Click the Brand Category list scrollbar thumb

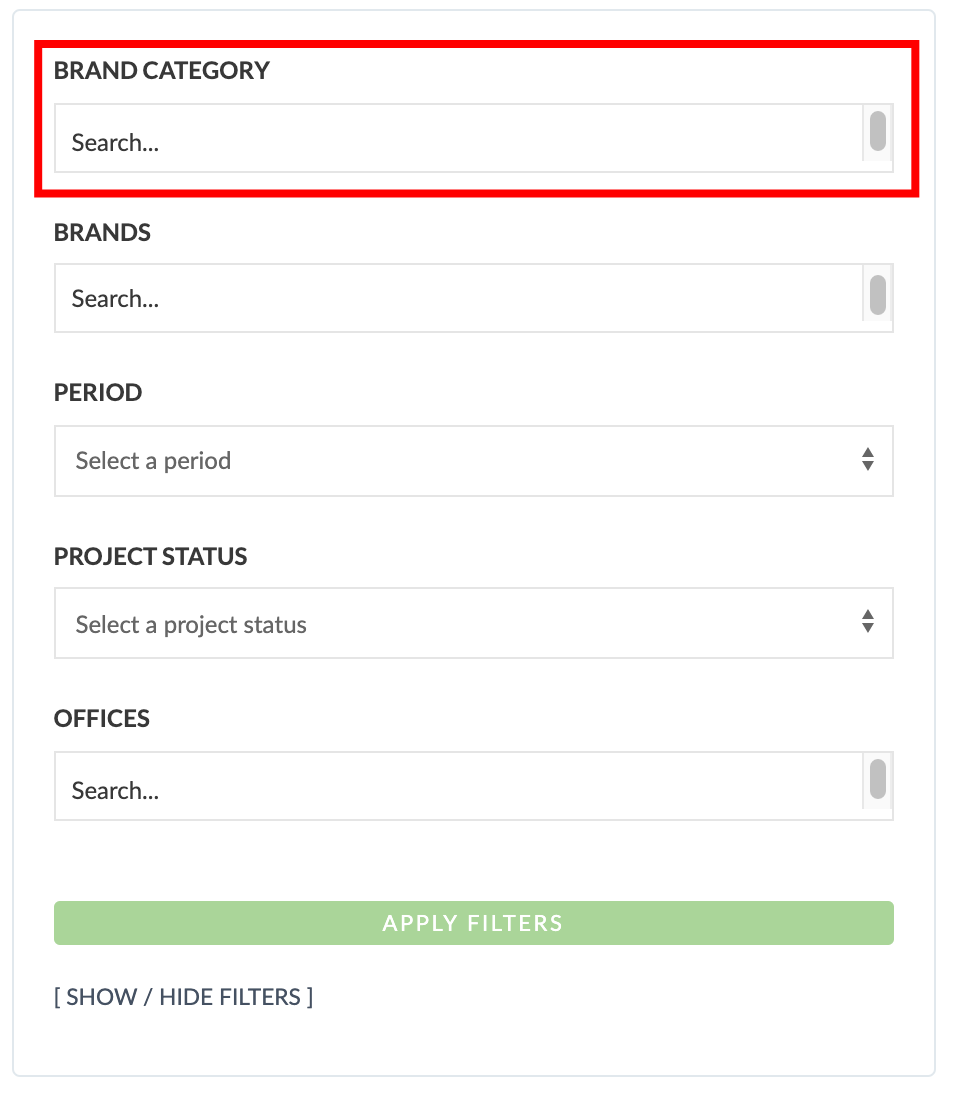[x=878, y=131]
